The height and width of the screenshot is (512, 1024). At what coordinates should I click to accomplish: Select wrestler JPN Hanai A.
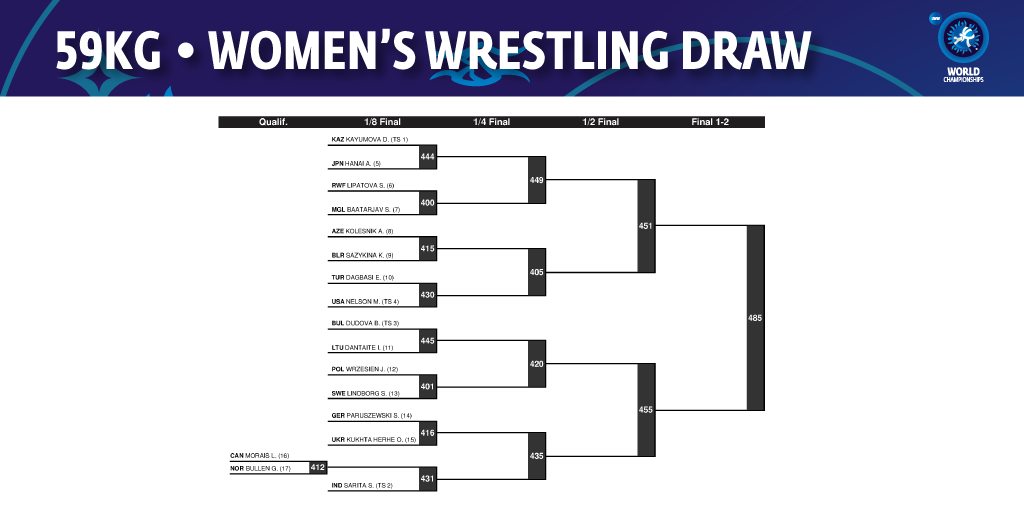tap(356, 163)
